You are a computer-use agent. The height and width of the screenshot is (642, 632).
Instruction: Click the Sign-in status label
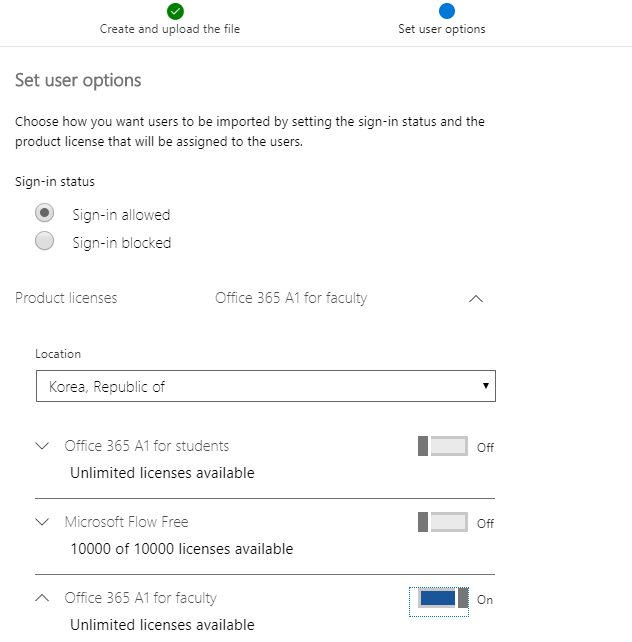click(55, 181)
